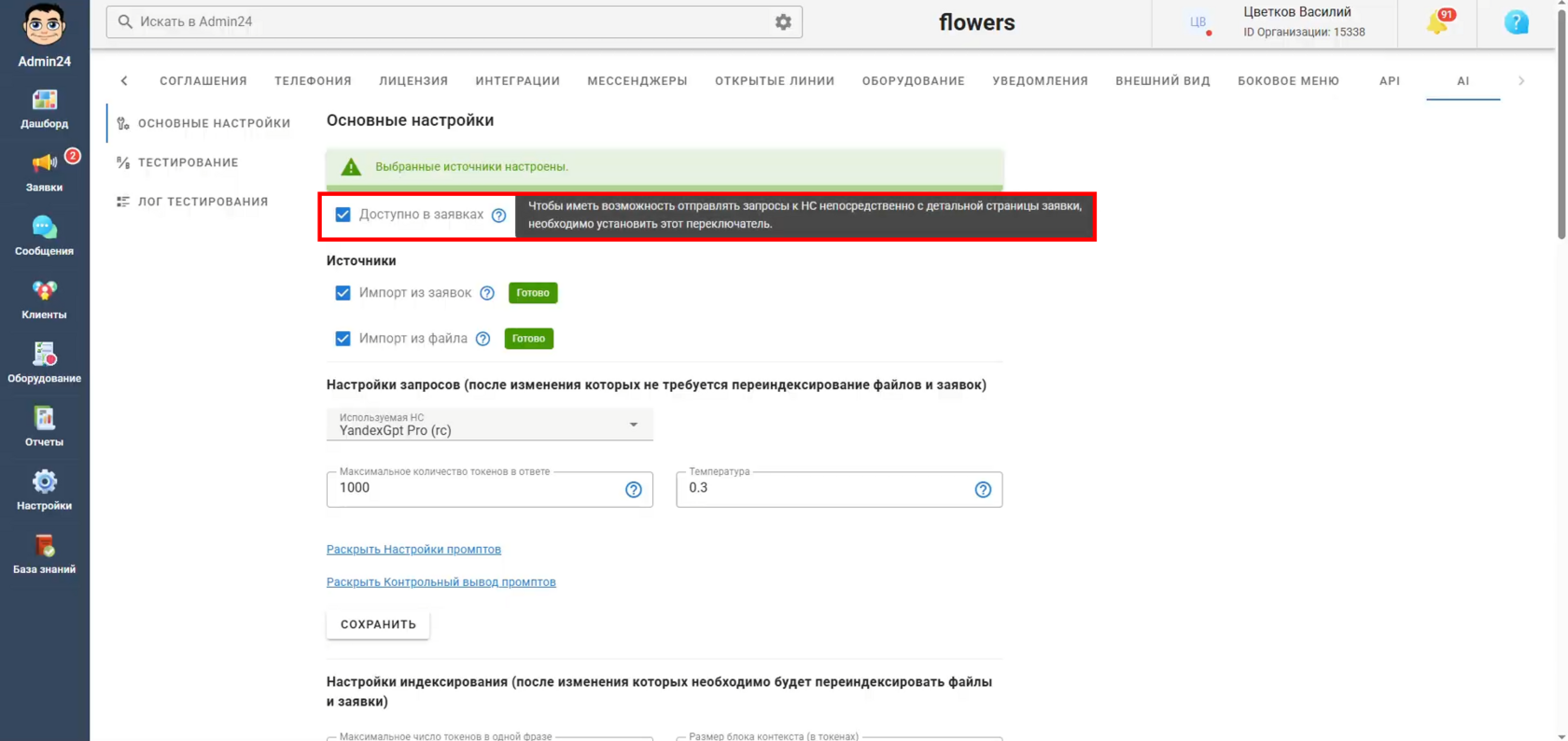Open Заявки megaphone icon in sidebar
This screenshot has width=1568, height=741.
[x=44, y=163]
